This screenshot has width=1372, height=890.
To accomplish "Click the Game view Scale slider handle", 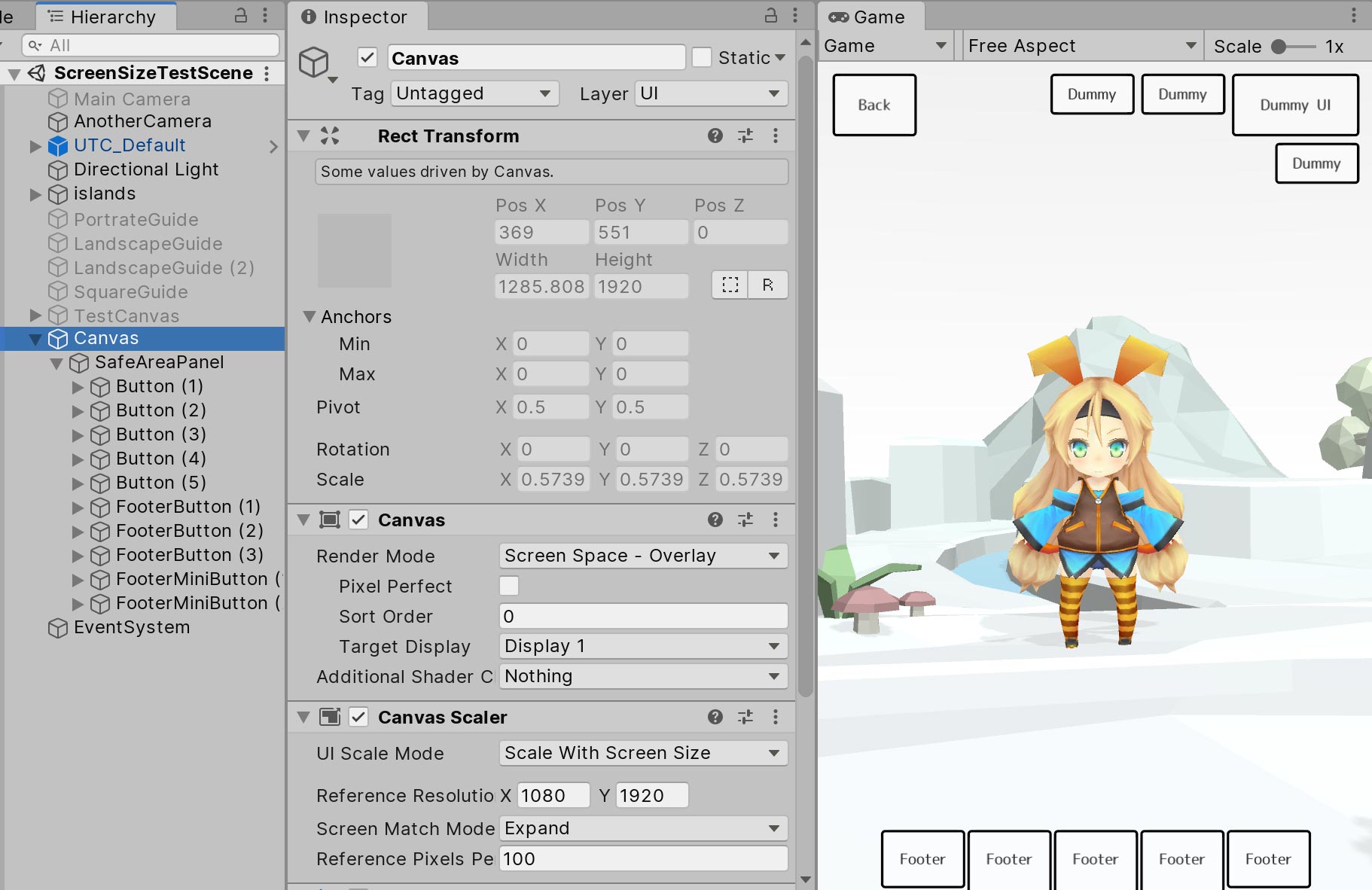I will (x=1279, y=47).
